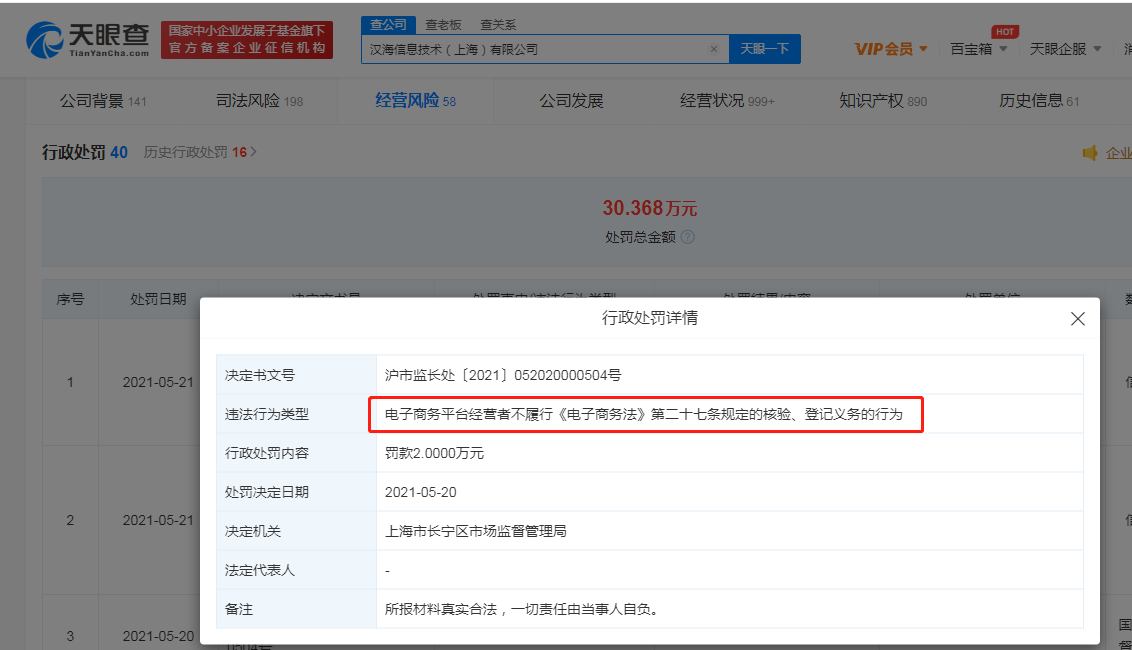Open the 历史信息 tab
The width and height of the screenshot is (1132, 650).
point(1039,101)
